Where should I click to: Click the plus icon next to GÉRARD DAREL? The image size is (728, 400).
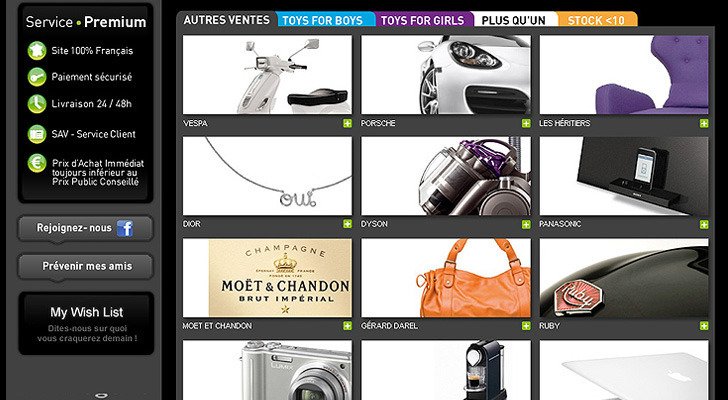(526, 326)
